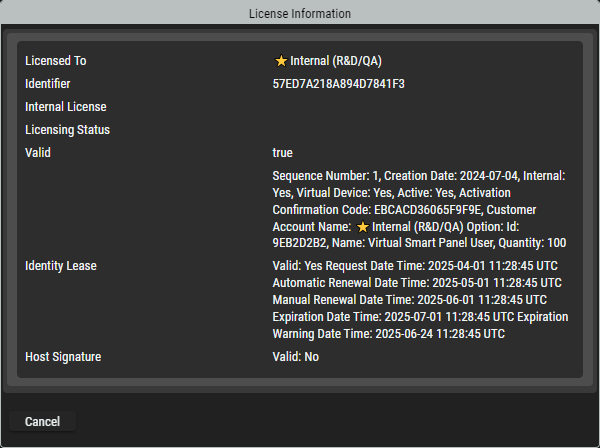This screenshot has height=448, width=600.
Task: Click the 'Confirmation Code: EBCACD36065F9F9E' line
Action: pyautogui.click(x=404, y=210)
